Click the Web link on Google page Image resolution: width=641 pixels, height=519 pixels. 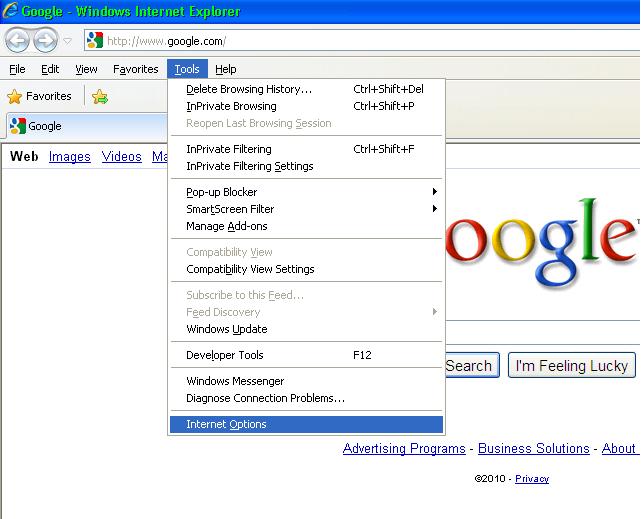click(24, 156)
